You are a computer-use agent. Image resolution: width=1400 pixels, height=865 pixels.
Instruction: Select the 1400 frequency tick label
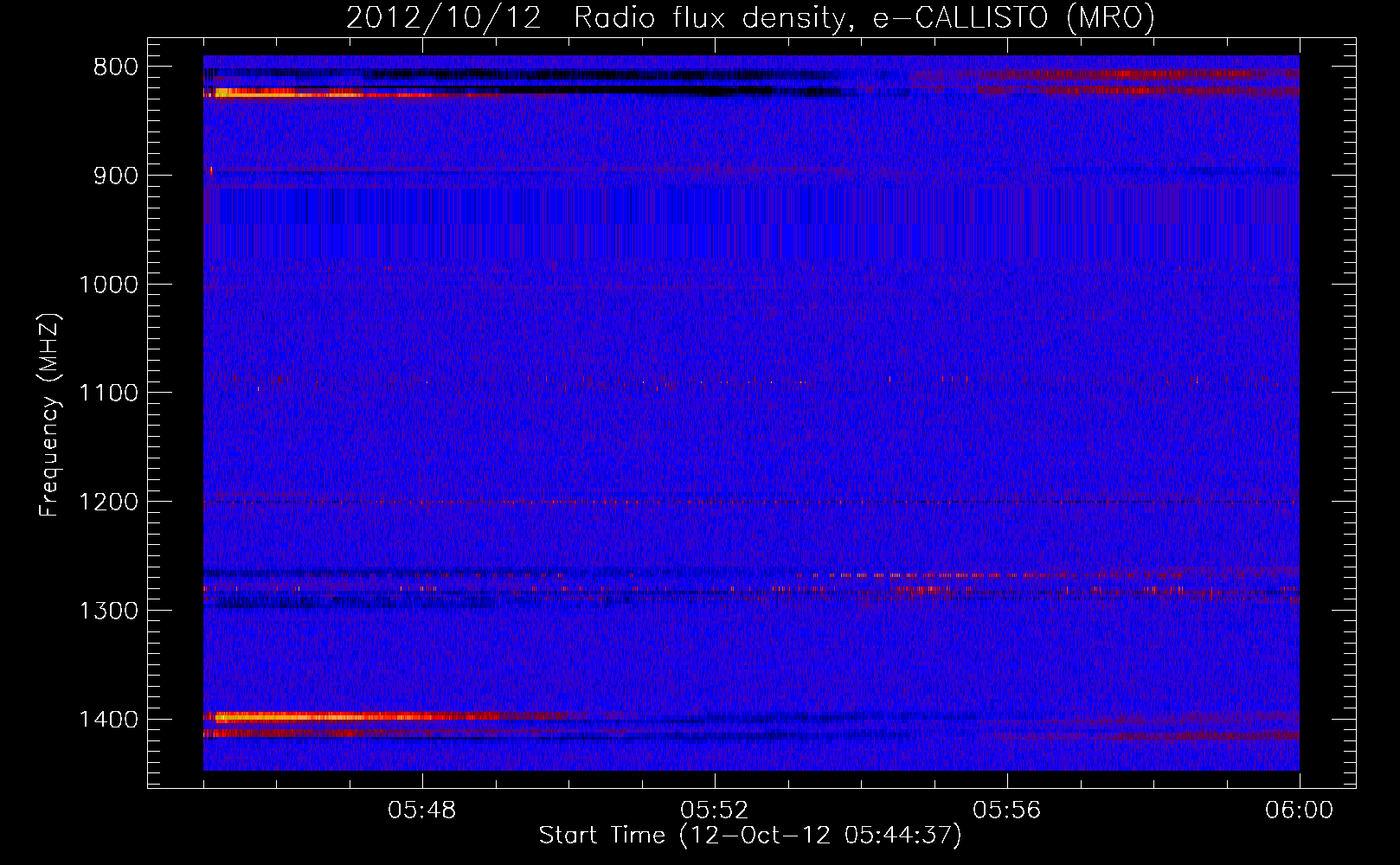109,720
